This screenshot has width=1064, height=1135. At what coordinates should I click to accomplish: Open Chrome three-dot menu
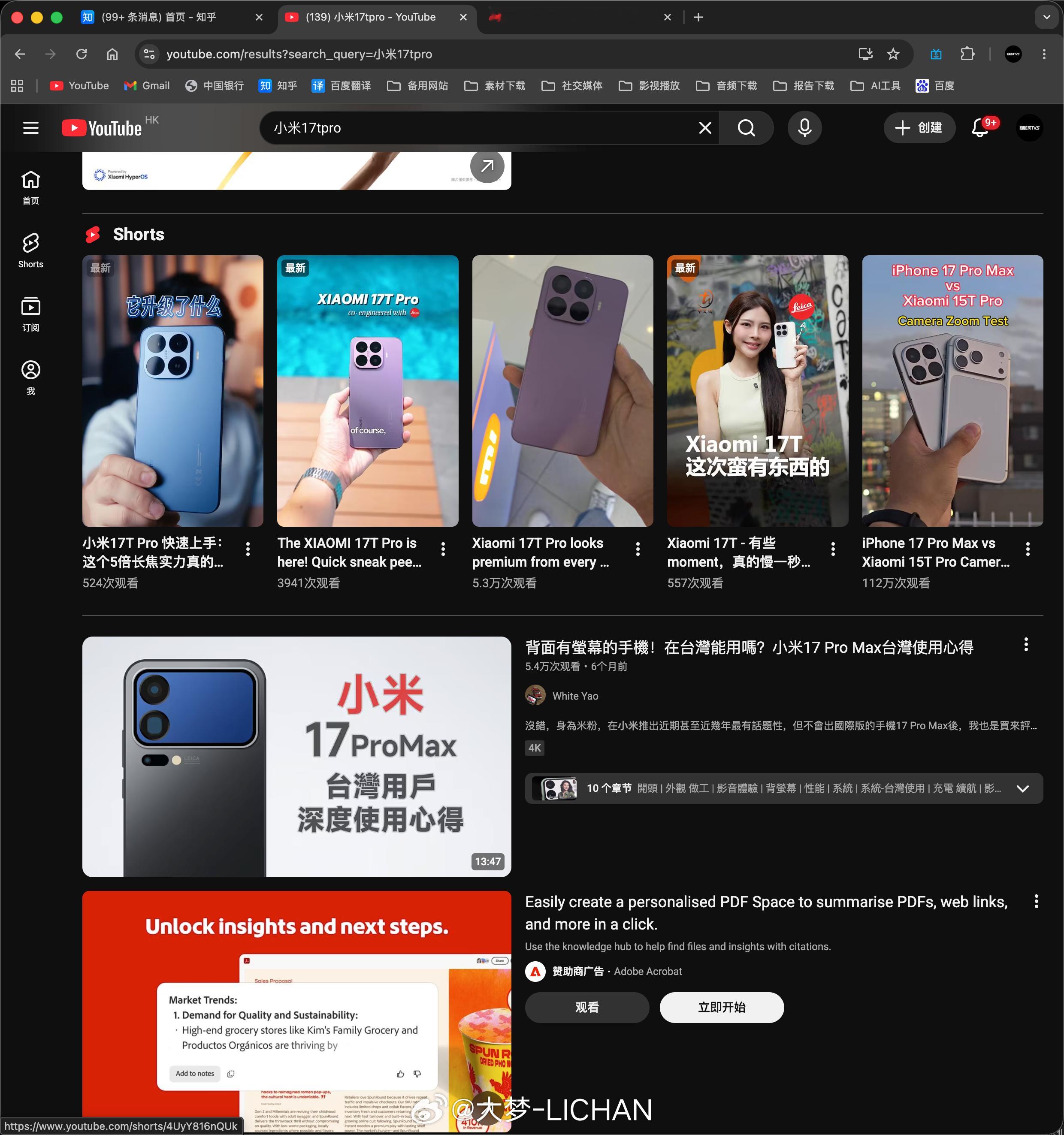tap(1044, 54)
